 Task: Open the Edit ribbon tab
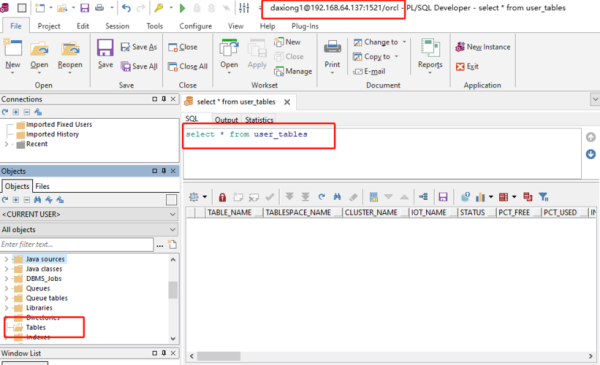(83, 26)
